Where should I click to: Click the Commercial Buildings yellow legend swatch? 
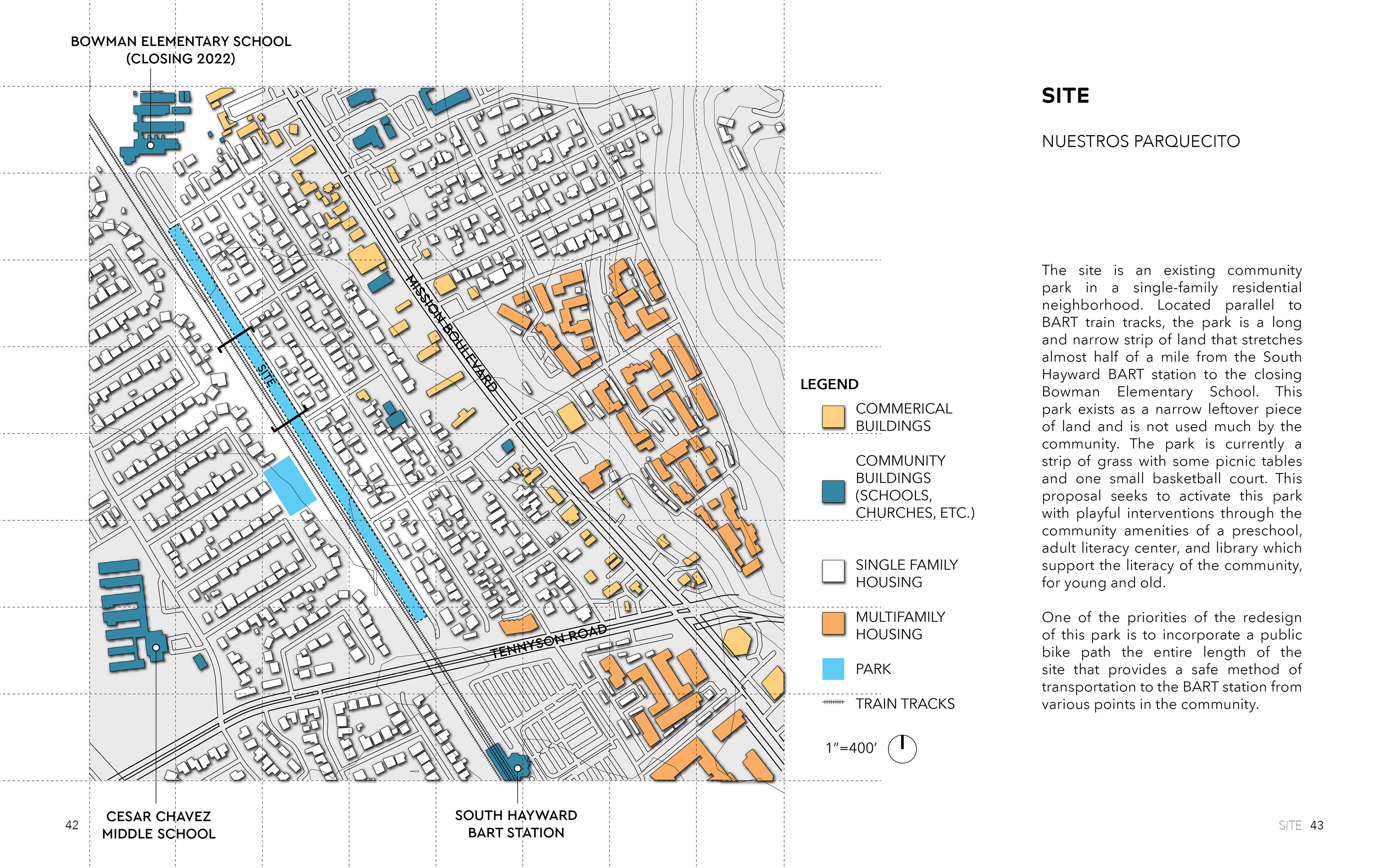[x=833, y=417]
